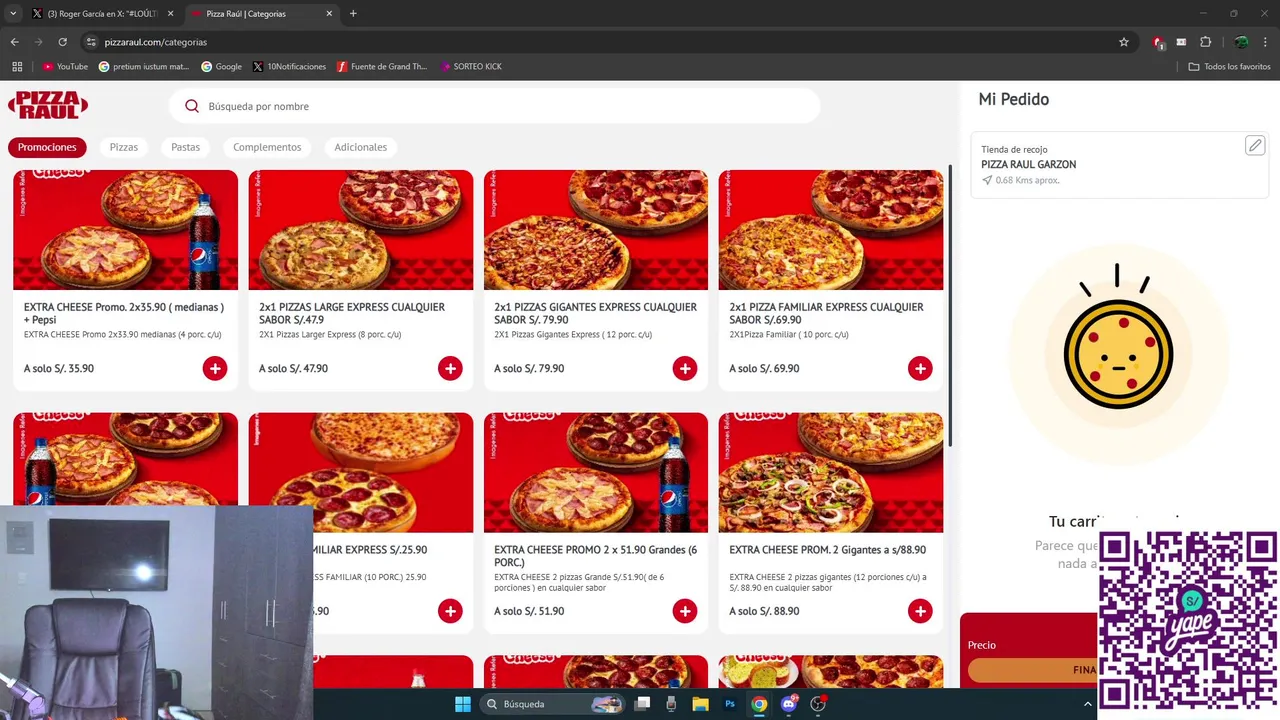Open Chrome apps grid in bookmarks bar

click(17, 67)
